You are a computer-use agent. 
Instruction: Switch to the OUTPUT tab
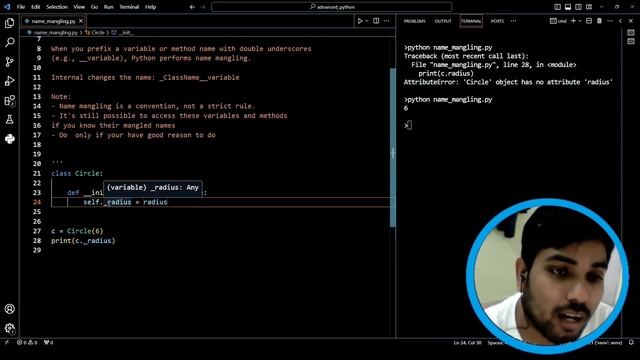point(443,21)
